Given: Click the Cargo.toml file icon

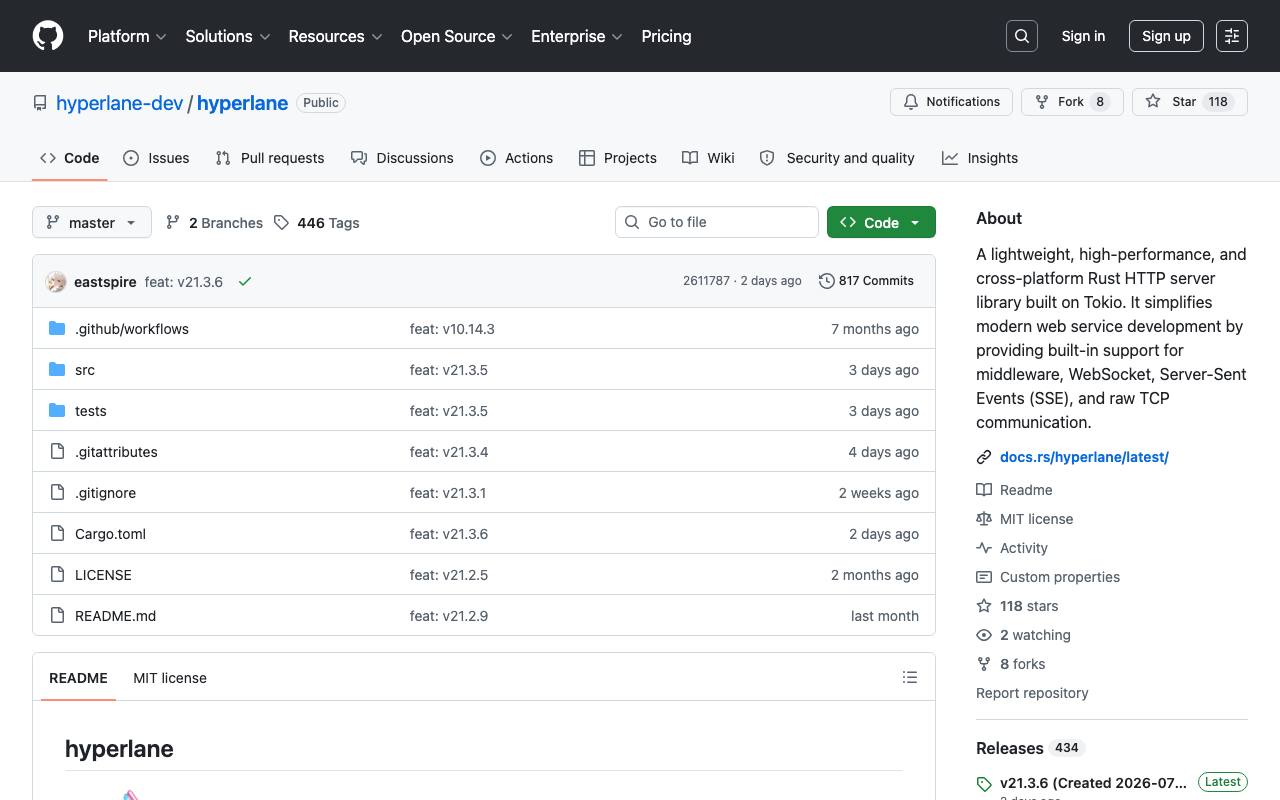Looking at the screenshot, I should pyautogui.click(x=57, y=534).
